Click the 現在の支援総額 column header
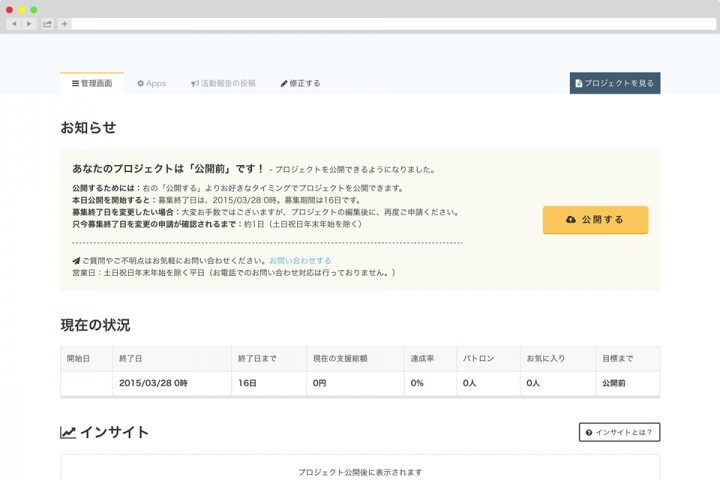The width and height of the screenshot is (720, 480). coord(355,359)
